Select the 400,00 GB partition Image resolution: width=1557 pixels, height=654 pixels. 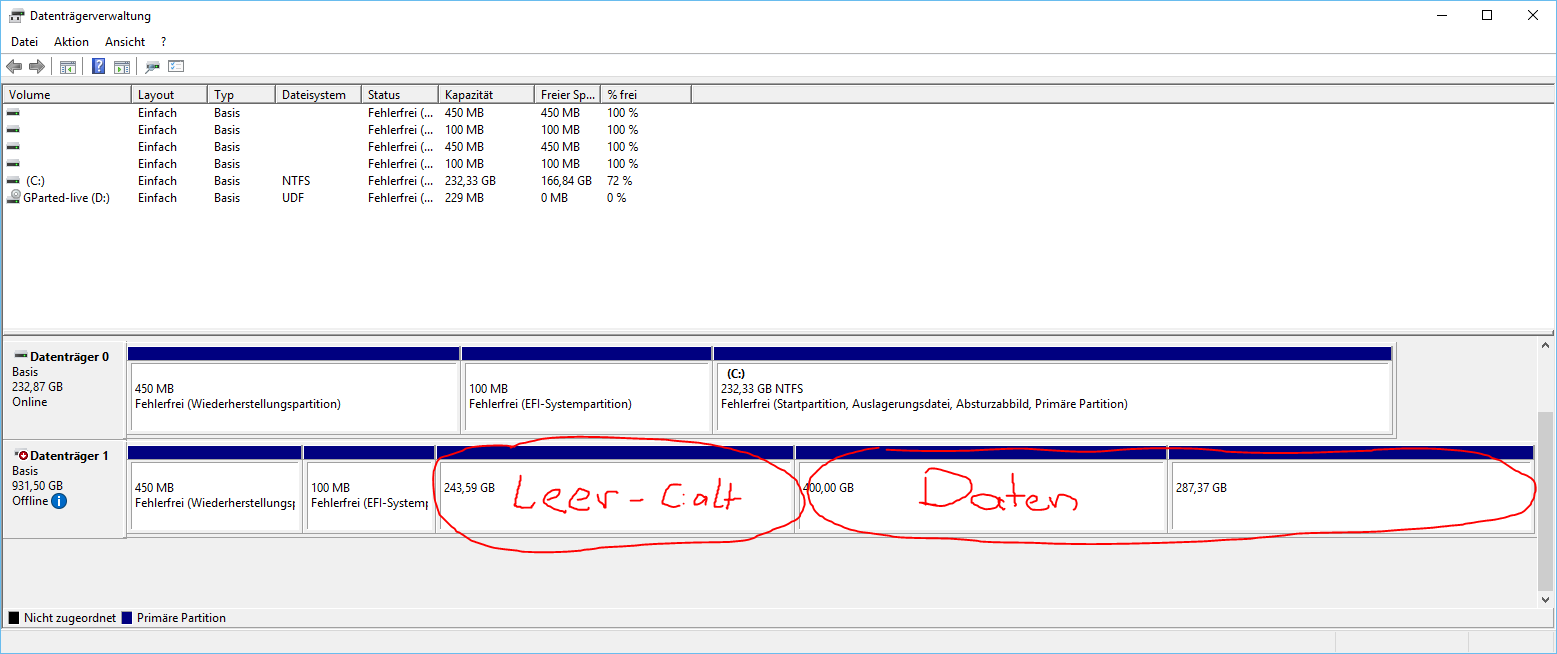tap(981, 489)
